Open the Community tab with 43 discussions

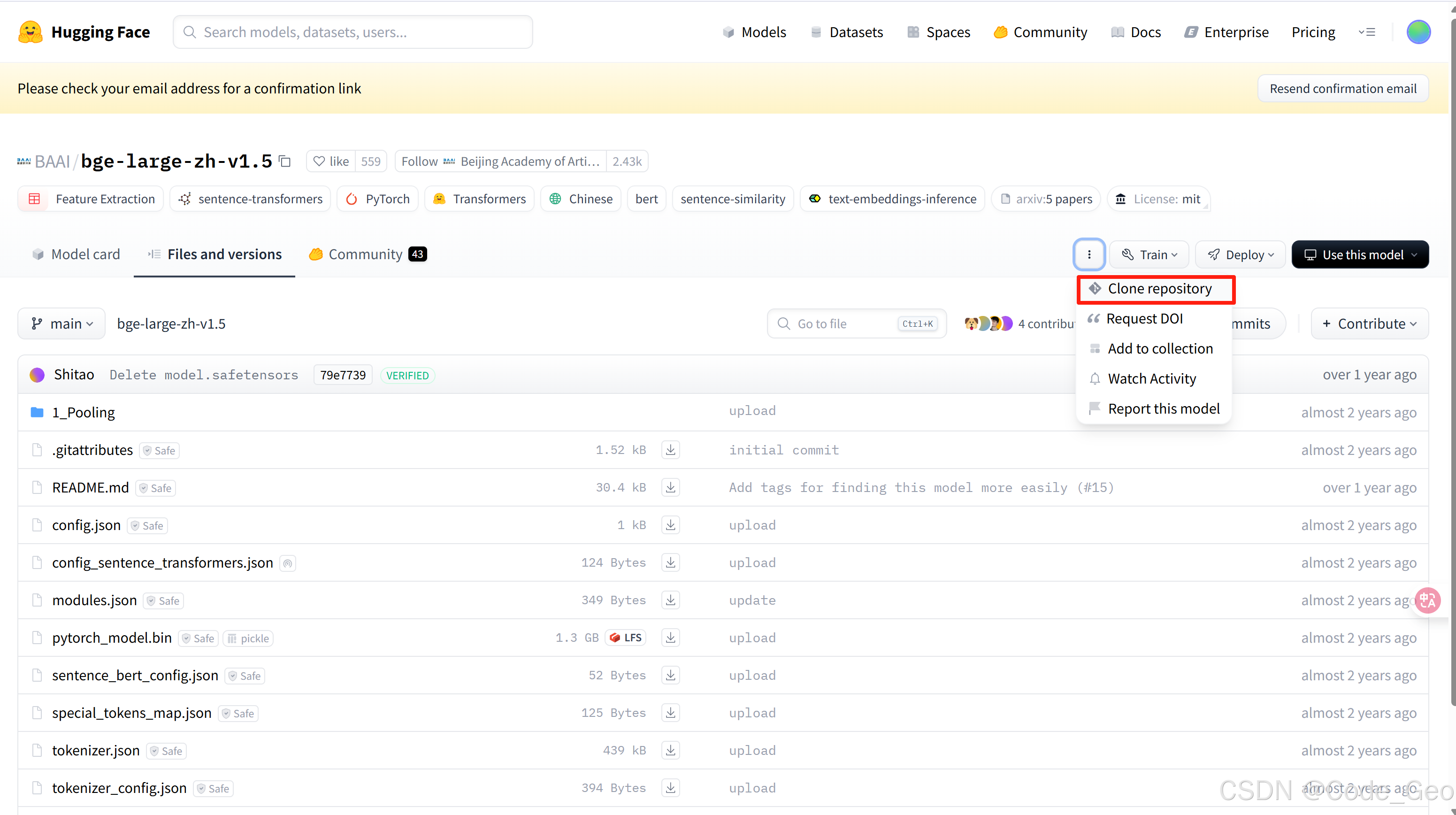click(368, 255)
